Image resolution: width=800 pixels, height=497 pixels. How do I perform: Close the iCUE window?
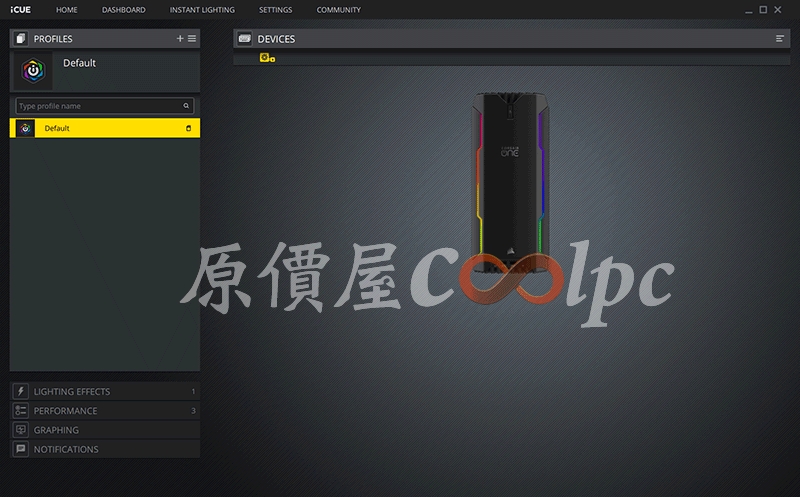(778, 10)
